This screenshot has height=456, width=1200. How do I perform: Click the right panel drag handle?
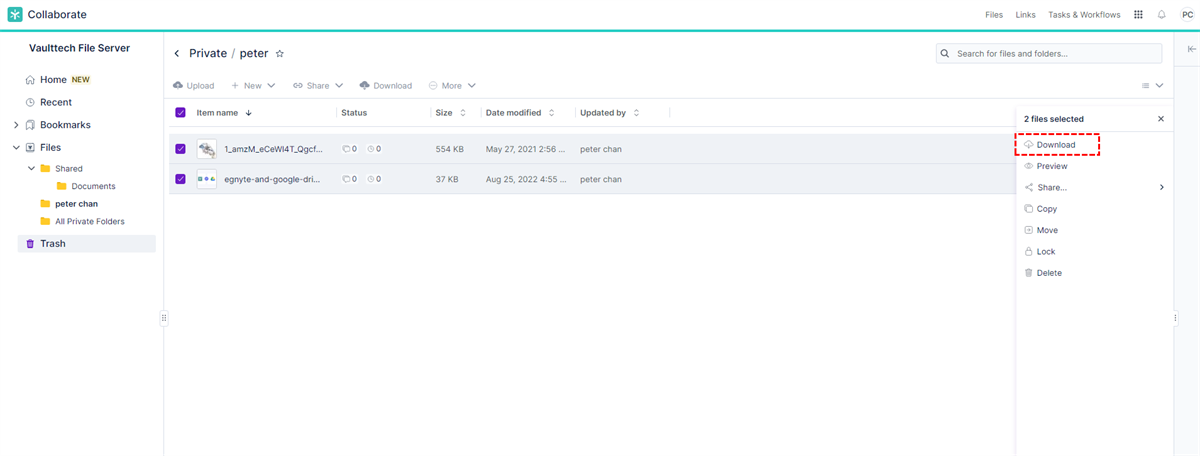(1175, 318)
